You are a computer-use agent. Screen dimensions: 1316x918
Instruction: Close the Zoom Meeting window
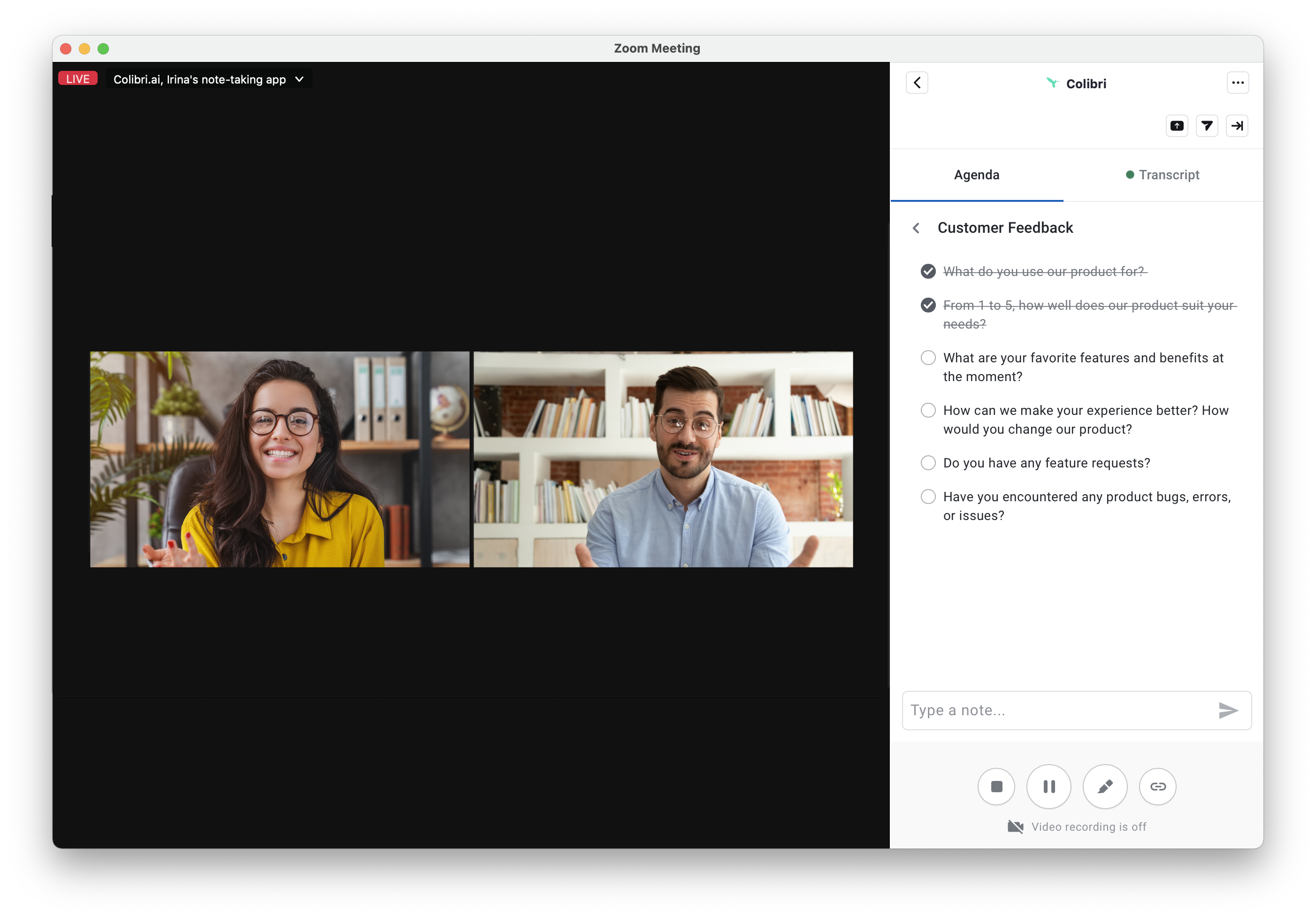point(66,49)
